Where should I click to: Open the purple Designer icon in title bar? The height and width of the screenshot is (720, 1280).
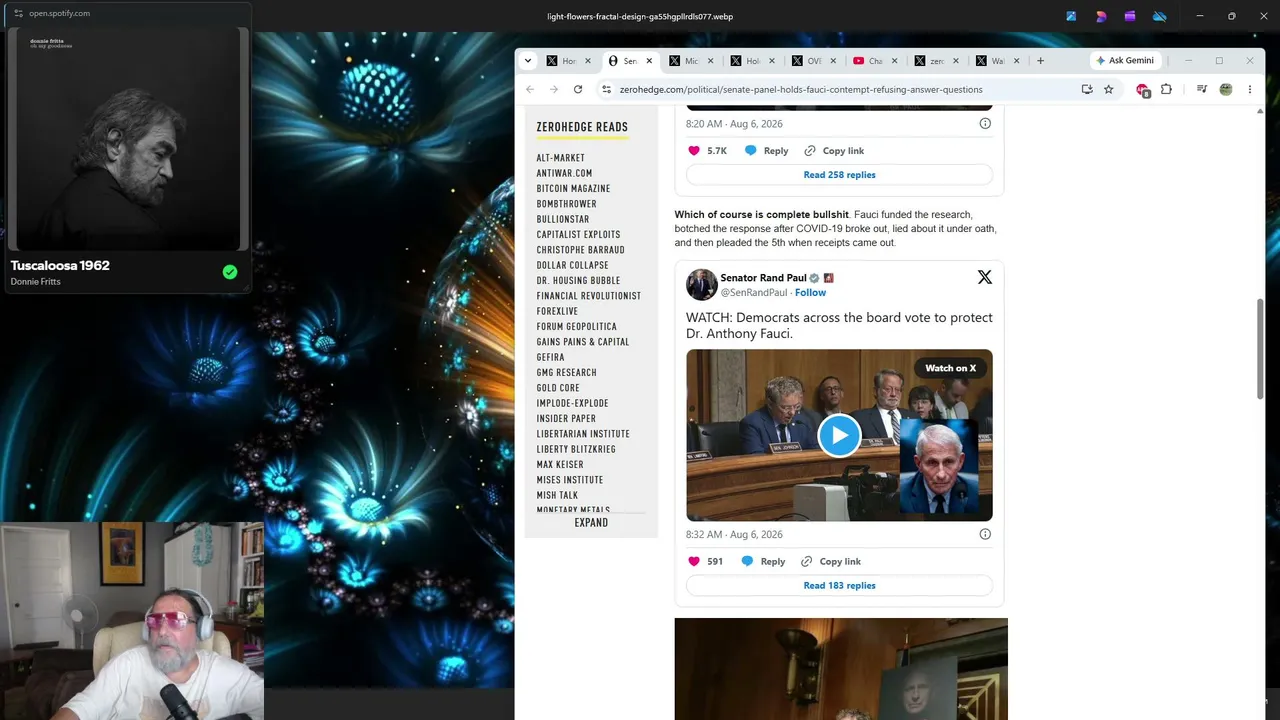(x=1101, y=16)
